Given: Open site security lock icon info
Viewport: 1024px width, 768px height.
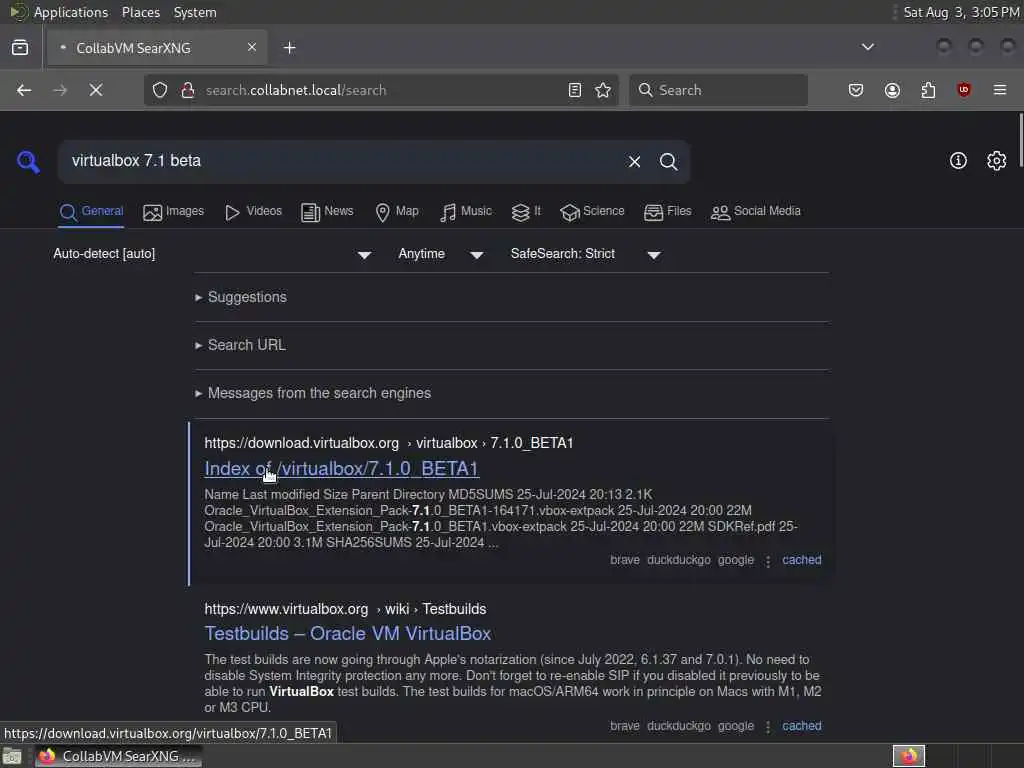Looking at the screenshot, I should point(187,90).
